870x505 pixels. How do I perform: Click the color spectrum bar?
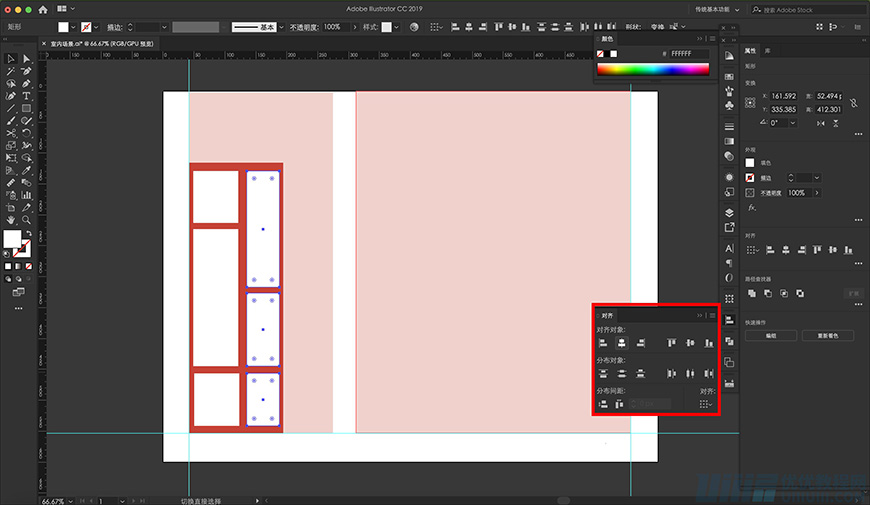click(x=653, y=69)
